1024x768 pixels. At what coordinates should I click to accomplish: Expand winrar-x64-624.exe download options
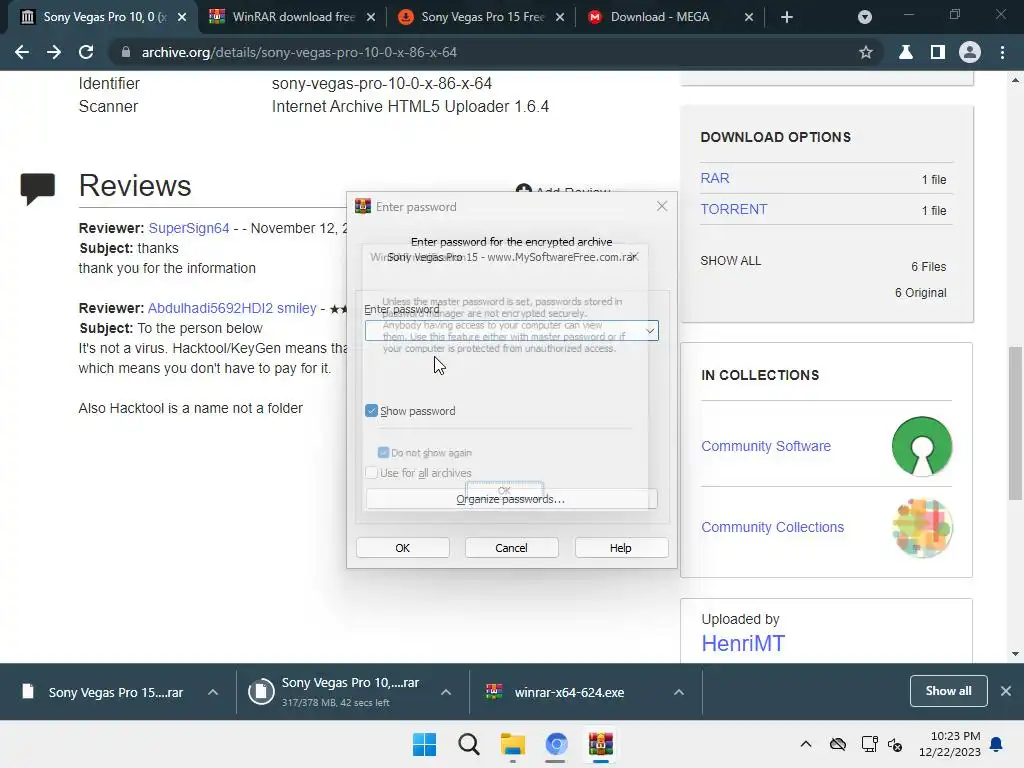(679, 692)
